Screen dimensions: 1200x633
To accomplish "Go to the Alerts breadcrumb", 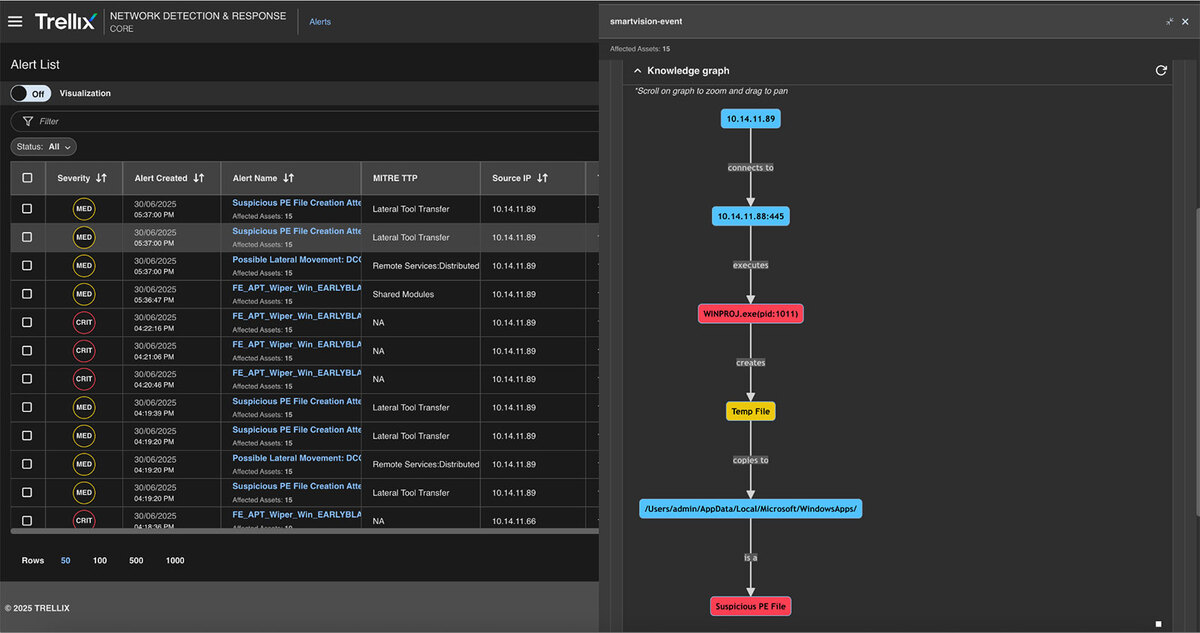I will click(320, 21).
